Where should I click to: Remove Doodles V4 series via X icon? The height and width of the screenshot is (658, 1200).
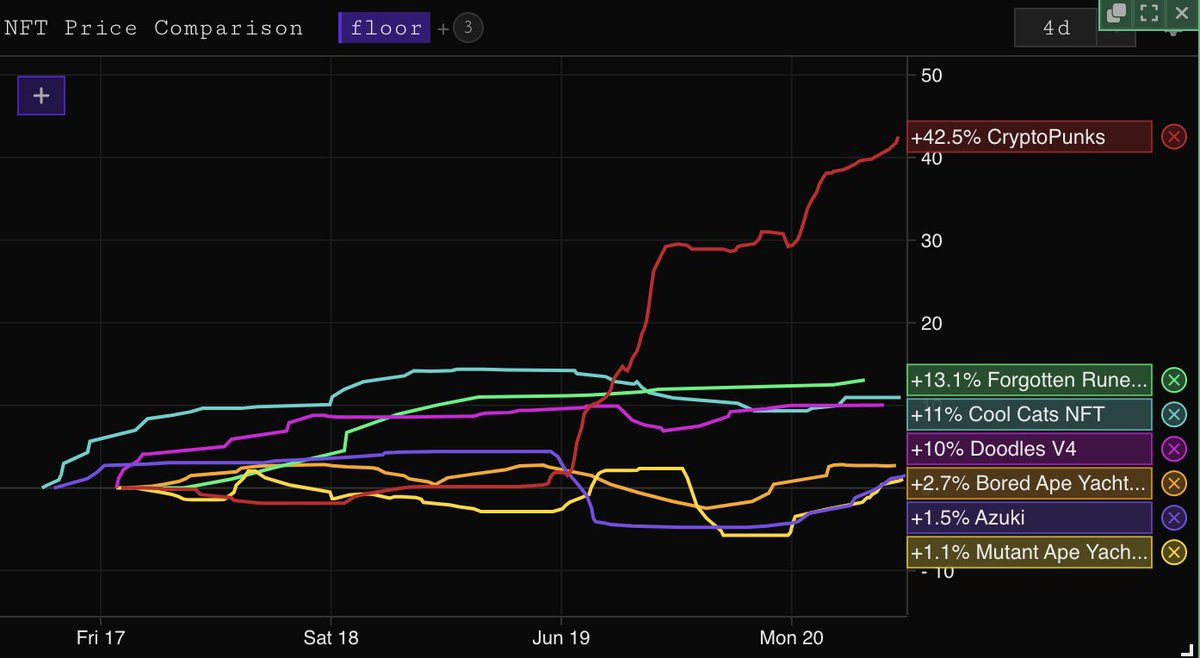(x=1174, y=449)
